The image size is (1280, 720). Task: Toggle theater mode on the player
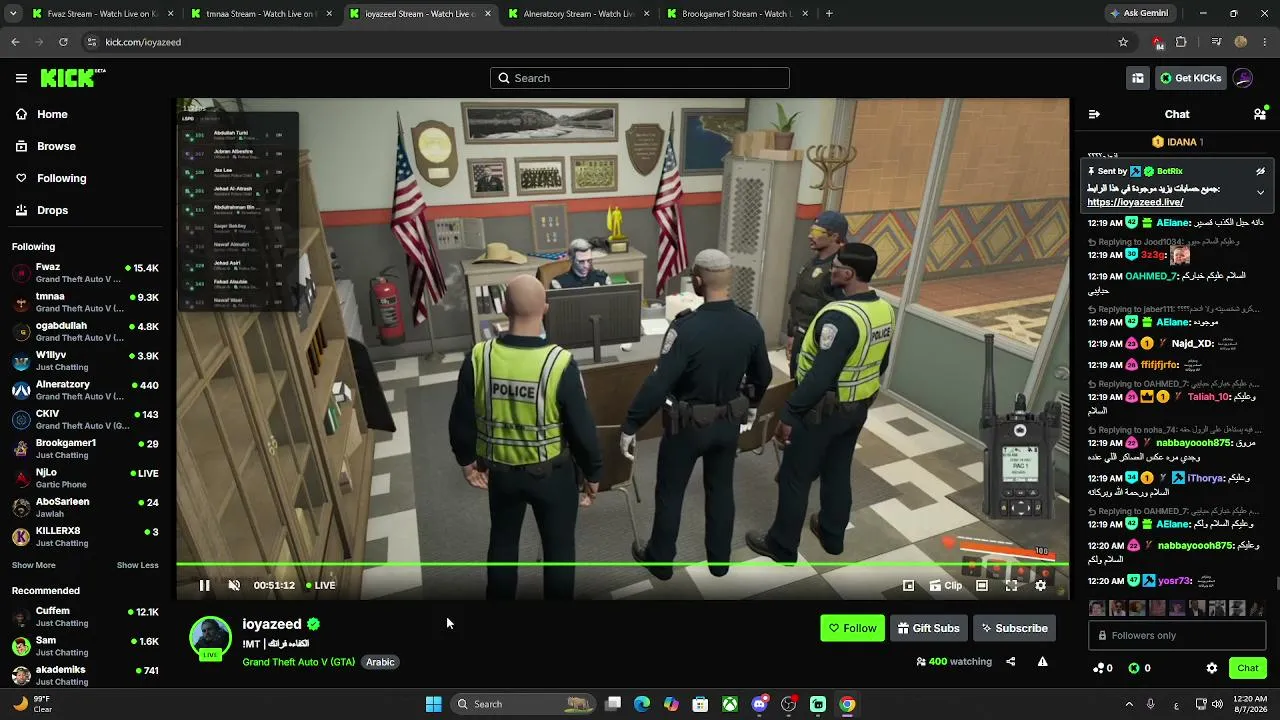pos(982,586)
